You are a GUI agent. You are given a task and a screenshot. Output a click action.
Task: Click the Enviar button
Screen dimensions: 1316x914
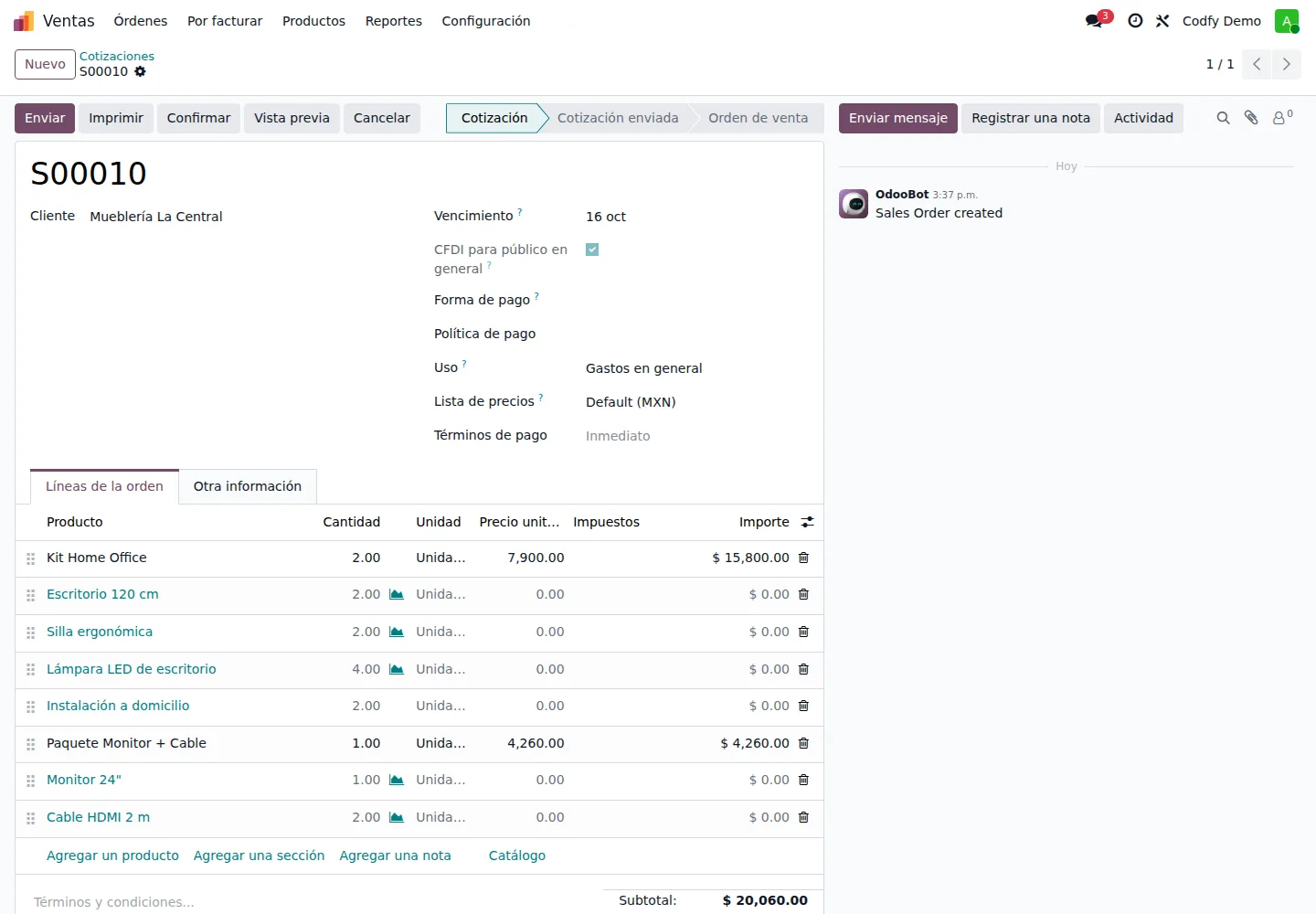click(45, 118)
